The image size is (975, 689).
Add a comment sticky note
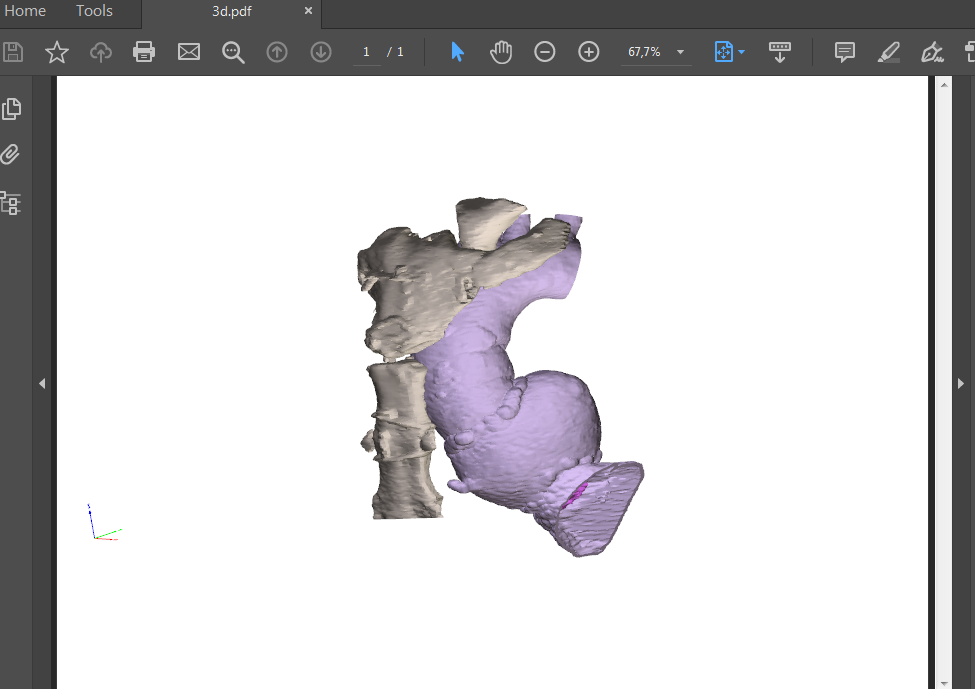[x=844, y=52]
